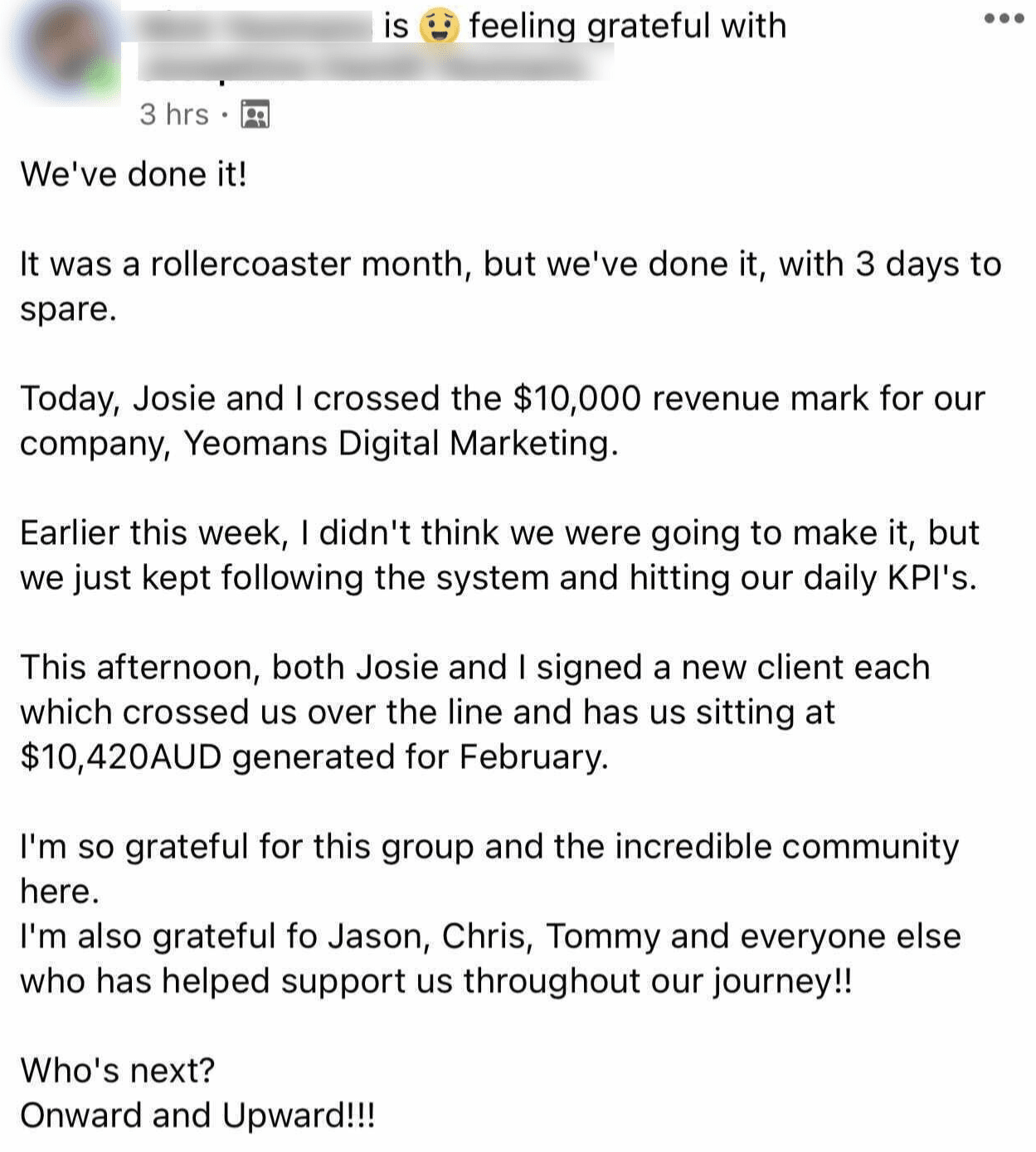Click the '$10,420AUD generated for February' text
This screenshot has height=1152, width=1036.
click(x=314, y=757)
